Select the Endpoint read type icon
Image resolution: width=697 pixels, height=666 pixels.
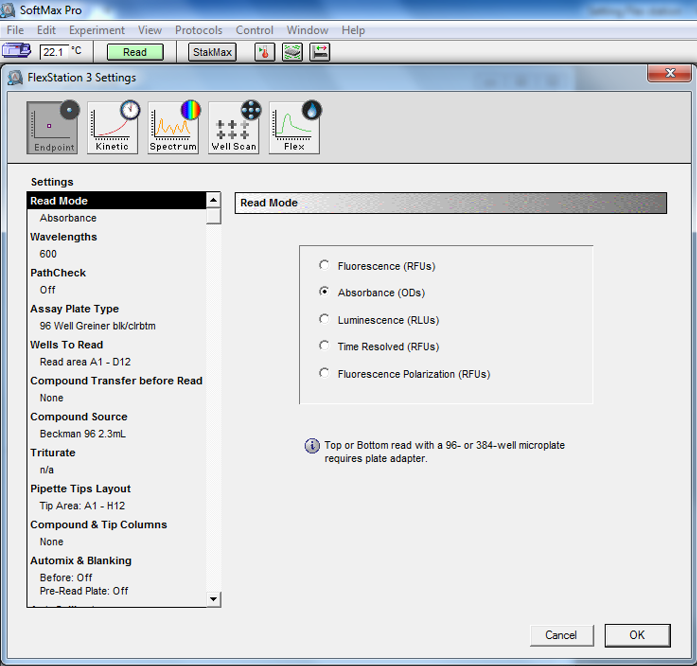click(x=52, y=127)
